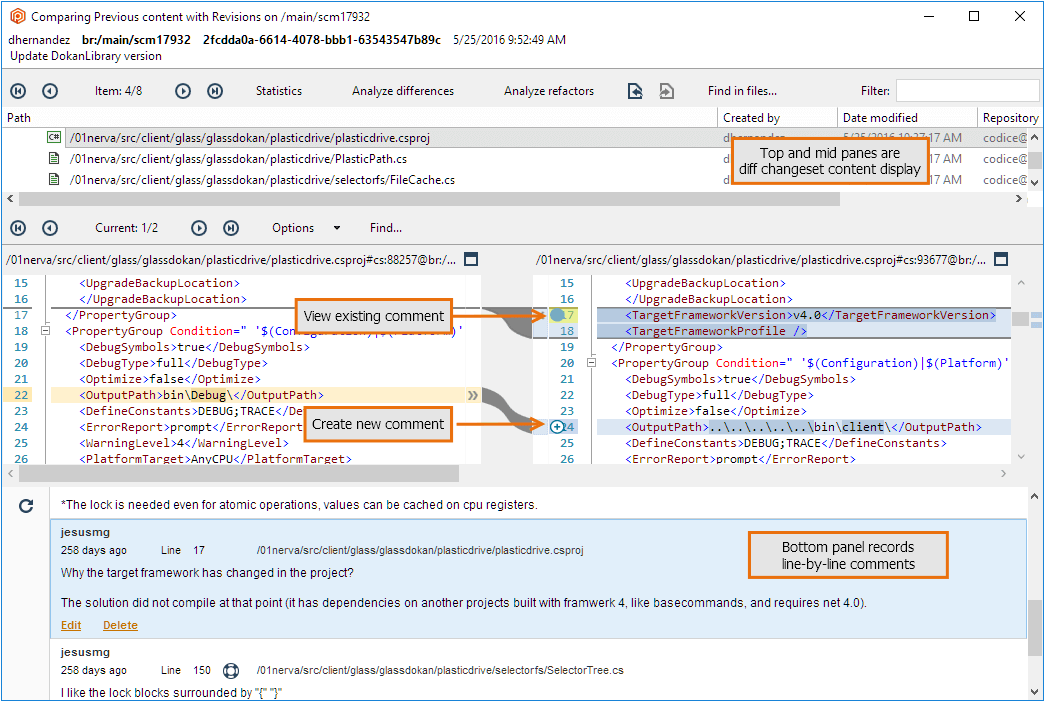Click the Find... button in diff toolbar
This screenshot has height=701, width=1045.
(386, 228)
